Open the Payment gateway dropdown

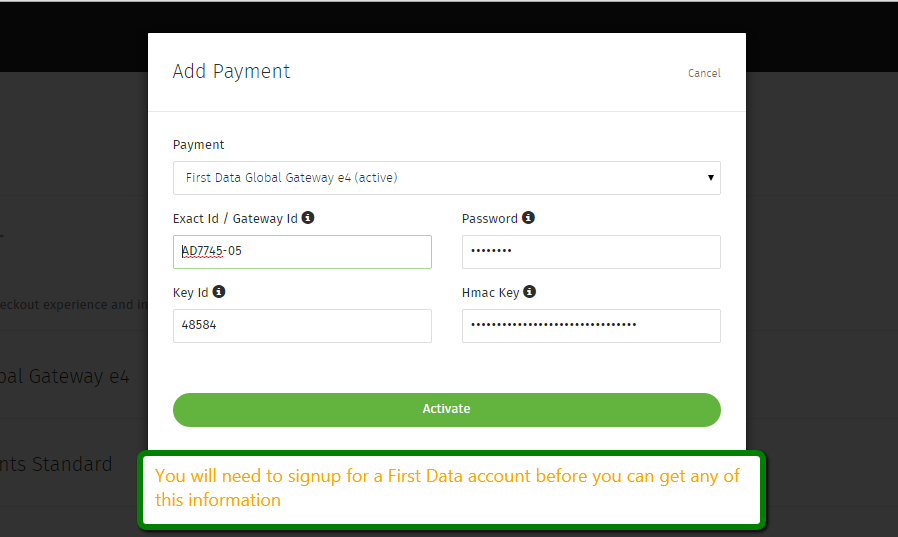[x=447, y=178]
